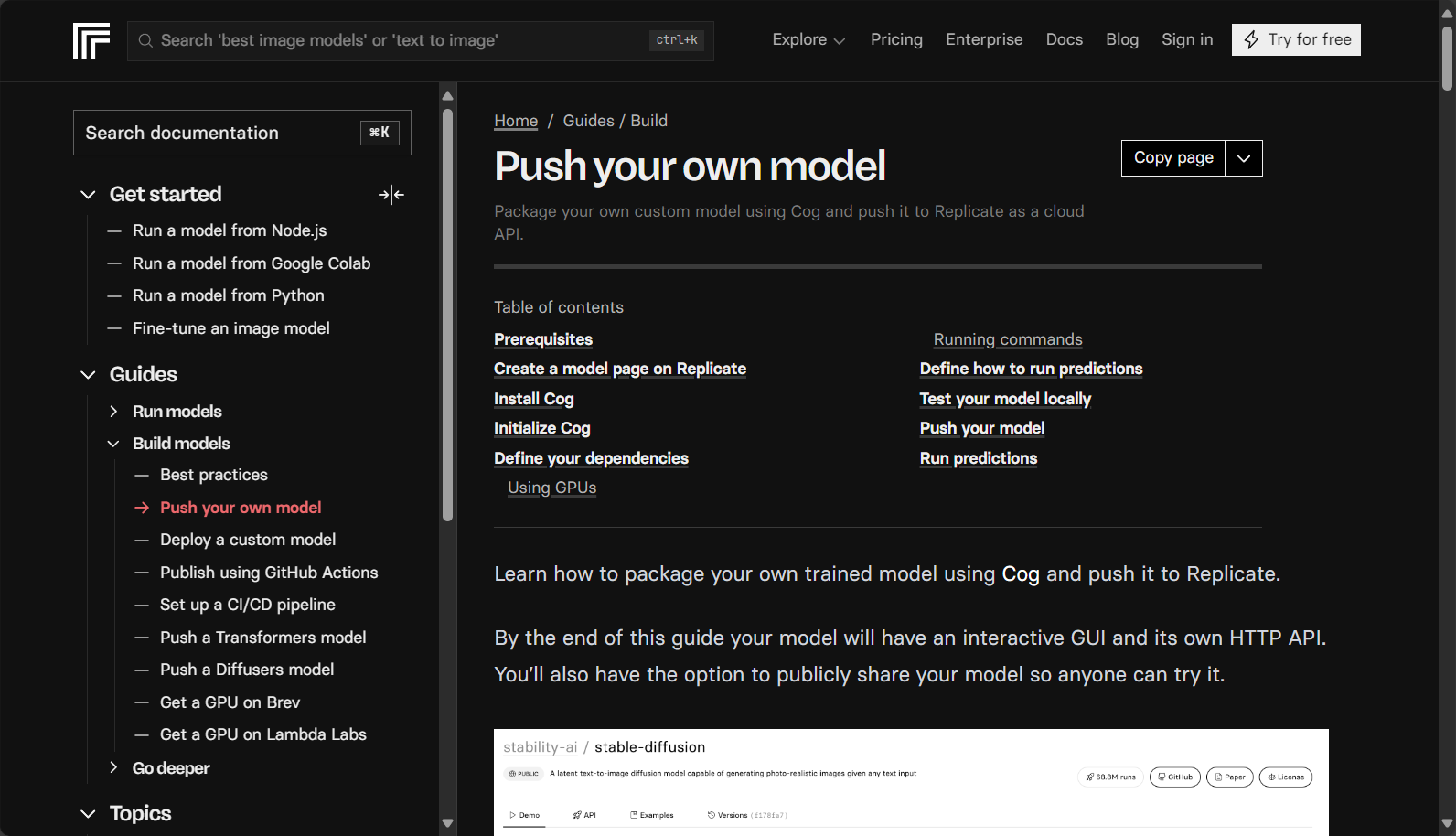Viewport: 1456px width, 836px height.
Task: Expand the Go deeper group
Action: [x=113, y=767]
